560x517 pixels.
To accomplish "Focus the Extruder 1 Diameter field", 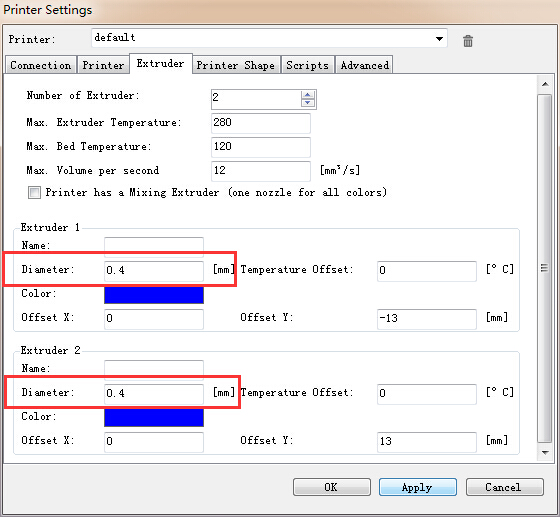I will click(154, 271).
